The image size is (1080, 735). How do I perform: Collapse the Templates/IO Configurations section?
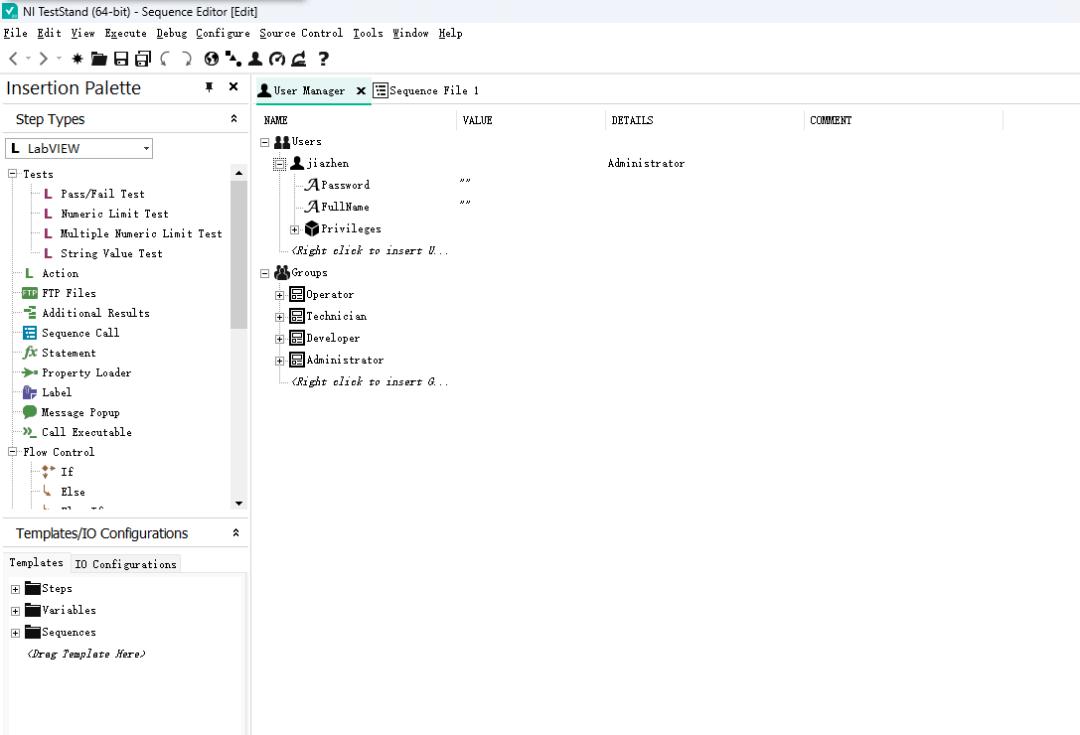pos(236,532)
